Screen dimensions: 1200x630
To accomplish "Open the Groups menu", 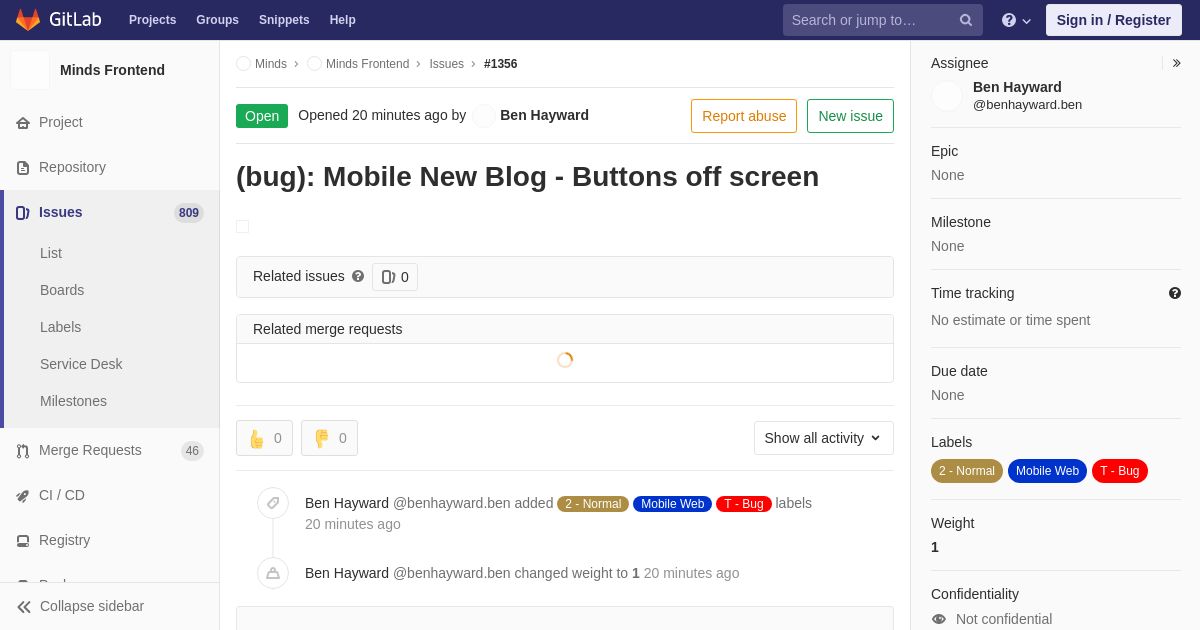I will (x=217, y=20).
